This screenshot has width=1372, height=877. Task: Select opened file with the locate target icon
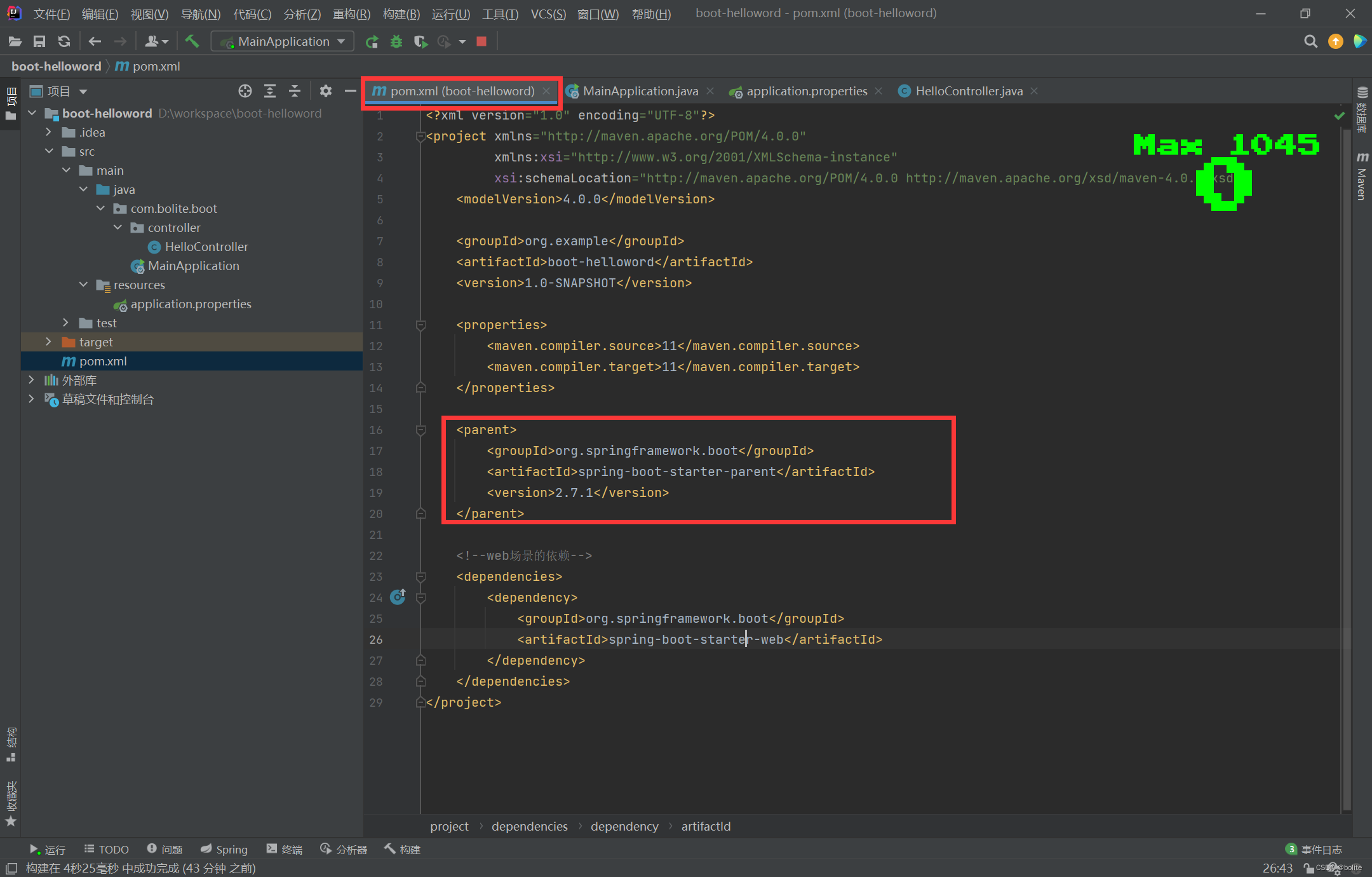pyautogui.click(x=245, y=91)
